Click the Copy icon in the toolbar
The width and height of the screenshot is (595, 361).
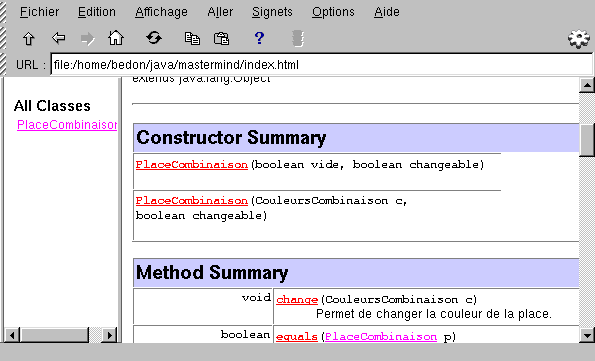pyautogui.click(x=192, y=38)
